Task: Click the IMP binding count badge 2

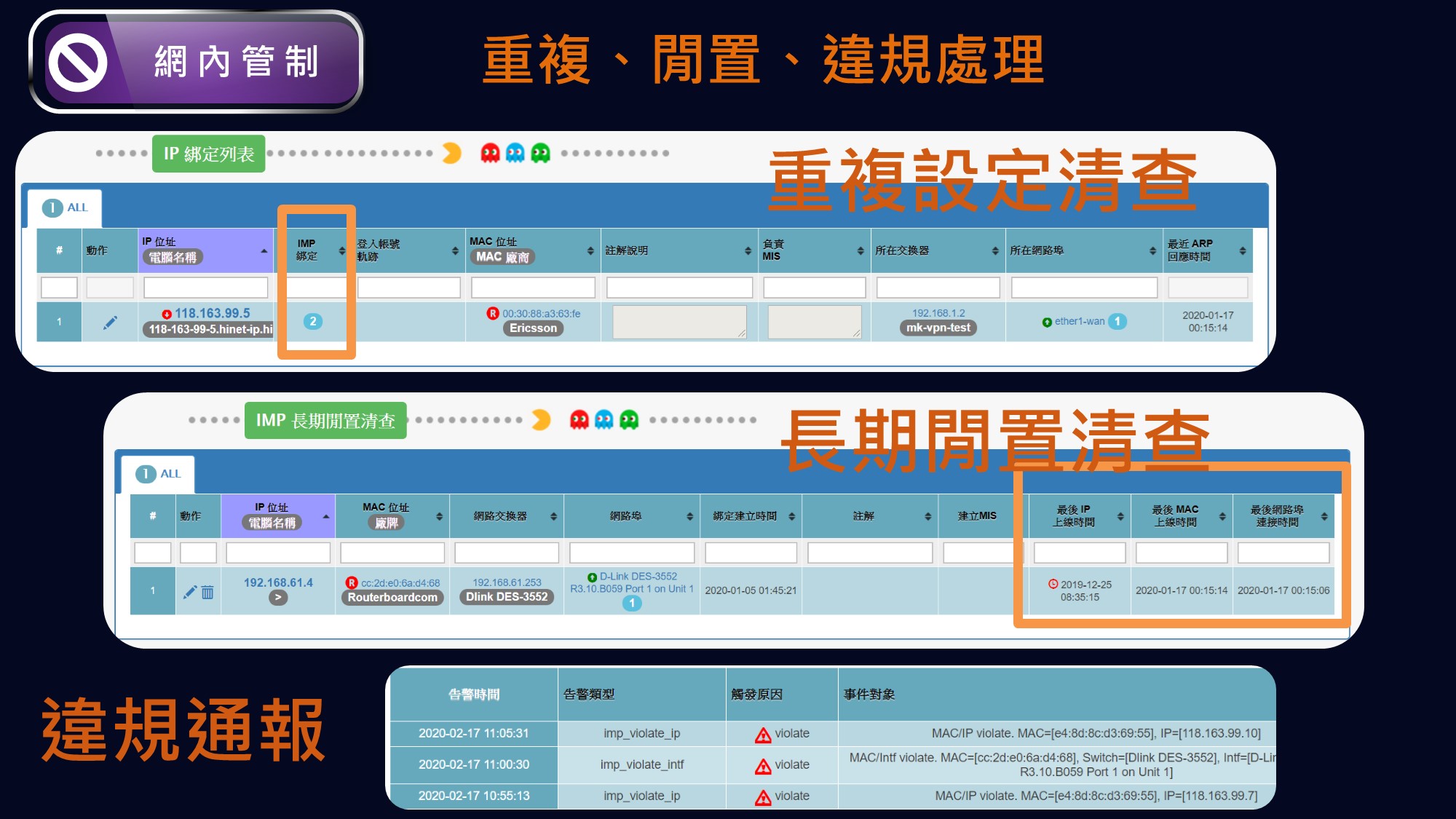Action: 313,321
